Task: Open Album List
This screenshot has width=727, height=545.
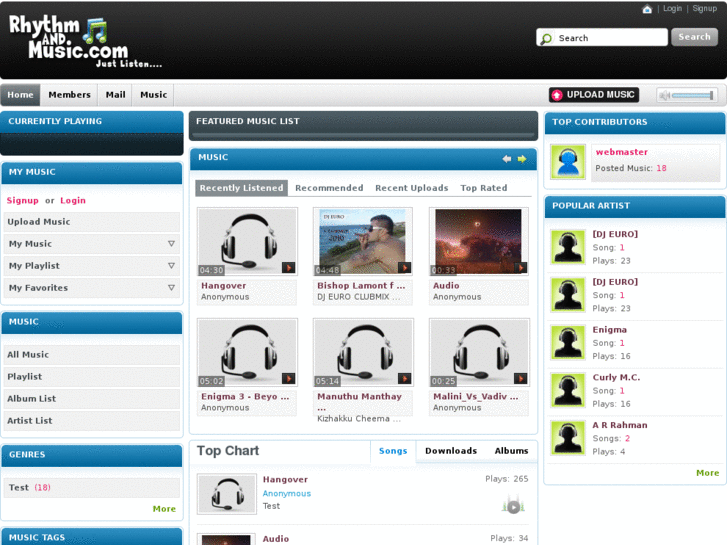Action: click(92, 399)
